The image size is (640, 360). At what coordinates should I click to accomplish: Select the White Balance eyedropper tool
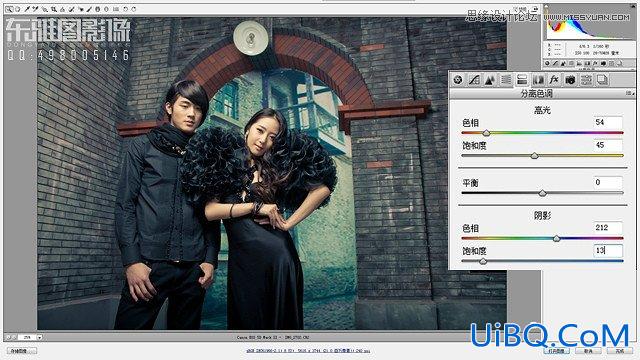27,9
